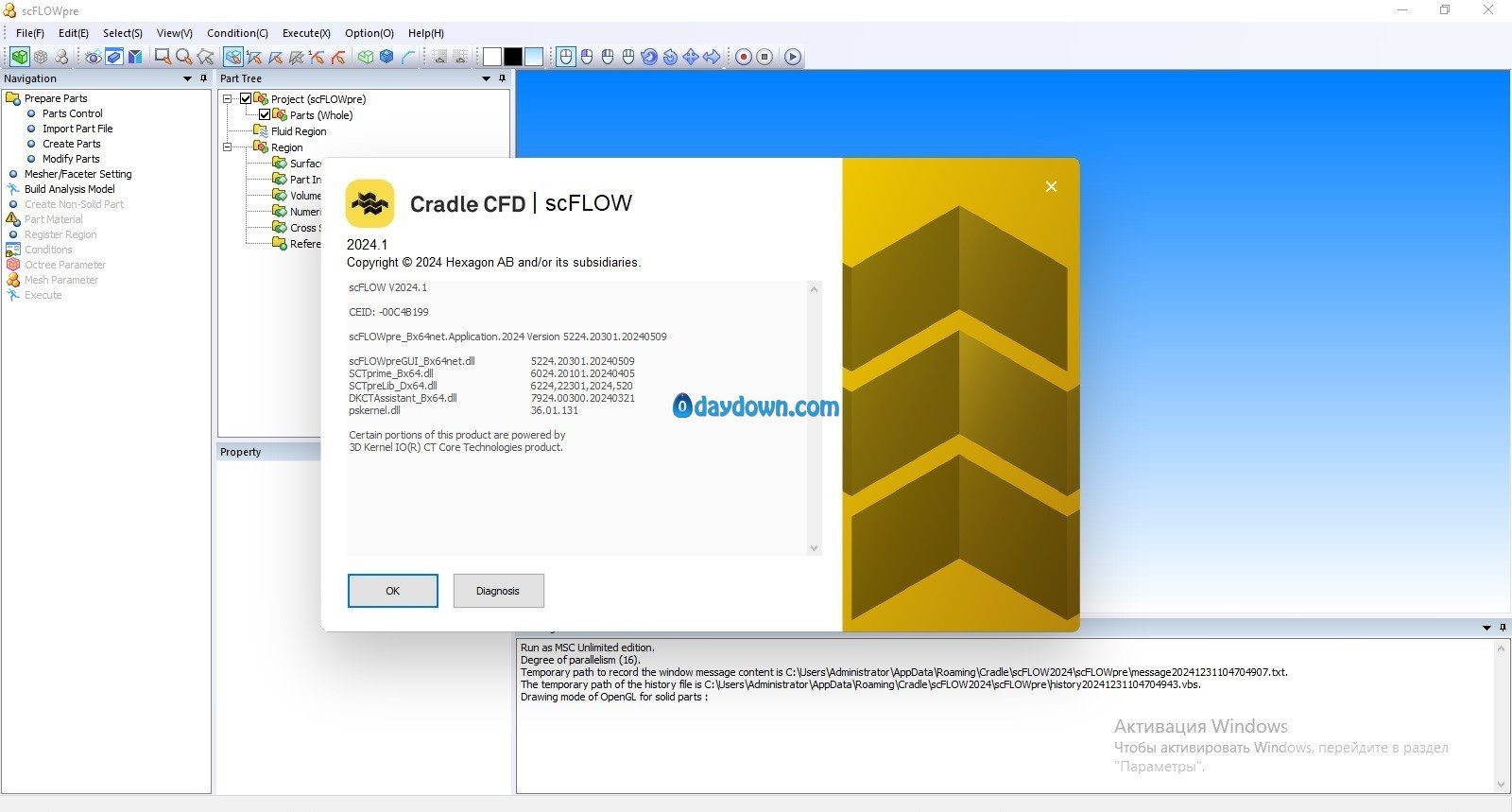This screenshot has width=1512, height=812.
Task: Open the Part Tree panel dropdown arrow
Action: pyautogui.click(x=487, y=78)
